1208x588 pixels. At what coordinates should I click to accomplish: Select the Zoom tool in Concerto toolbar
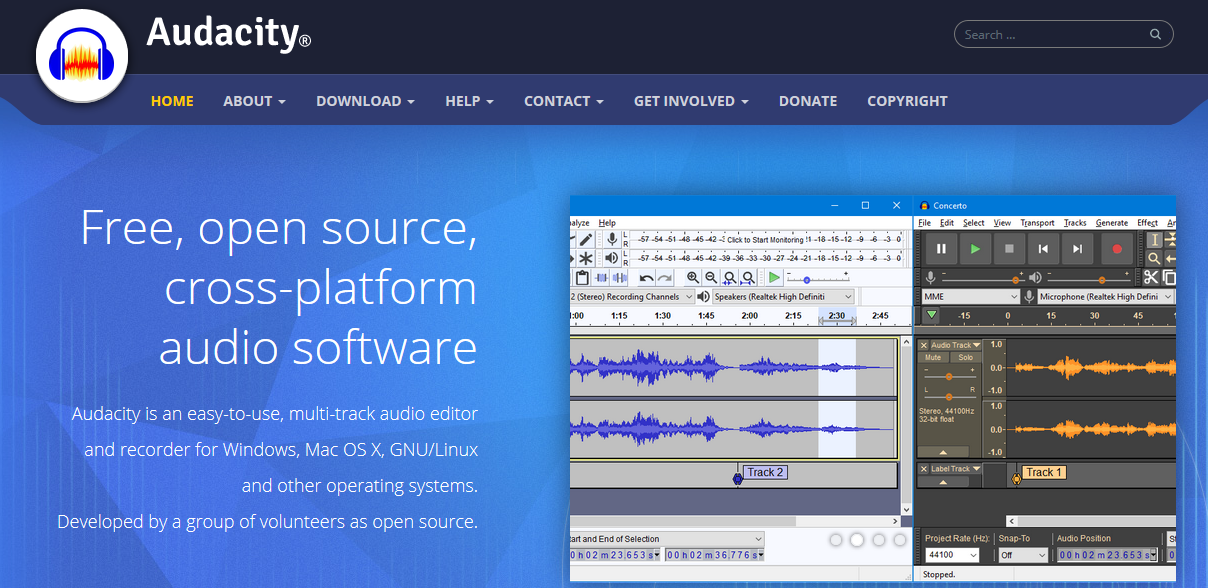click(1154, 259)
